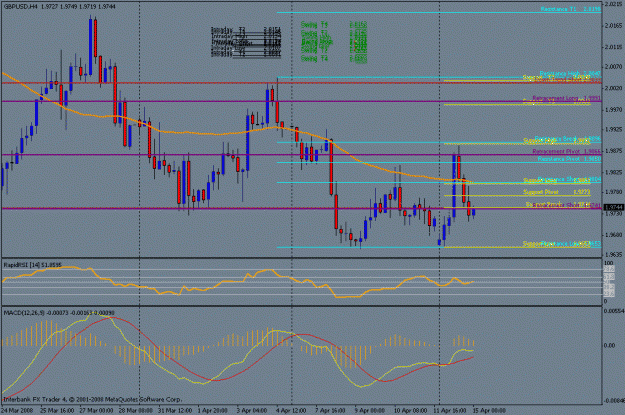Select the 2.0020 price axis label
Viewport: 625px width, 415px height.
[x=614, y=88]
